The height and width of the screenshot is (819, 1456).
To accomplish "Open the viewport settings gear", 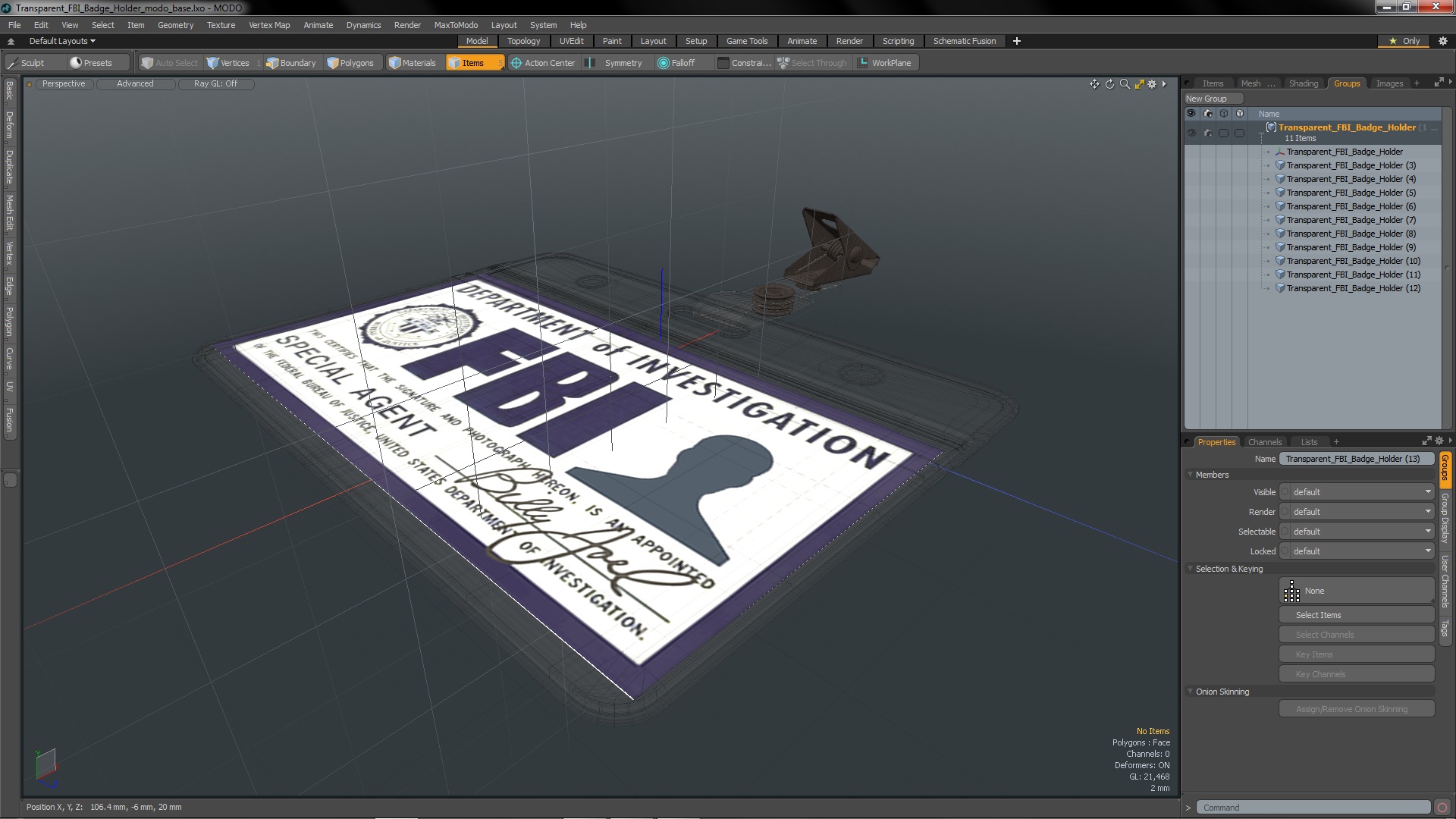I will [x=1152, y=84].
